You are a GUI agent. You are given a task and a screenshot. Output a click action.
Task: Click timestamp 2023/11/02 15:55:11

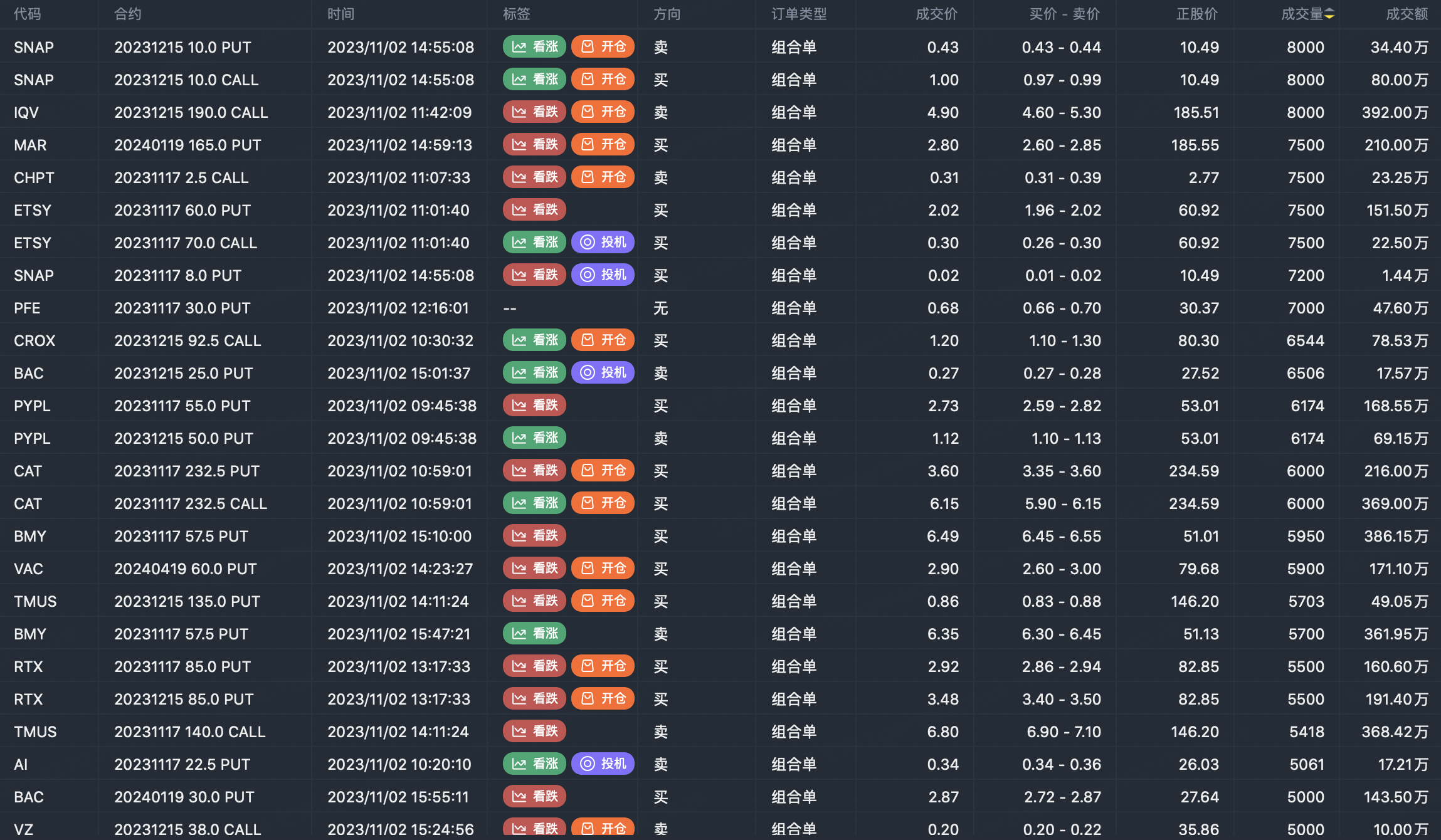pos(398,797)
